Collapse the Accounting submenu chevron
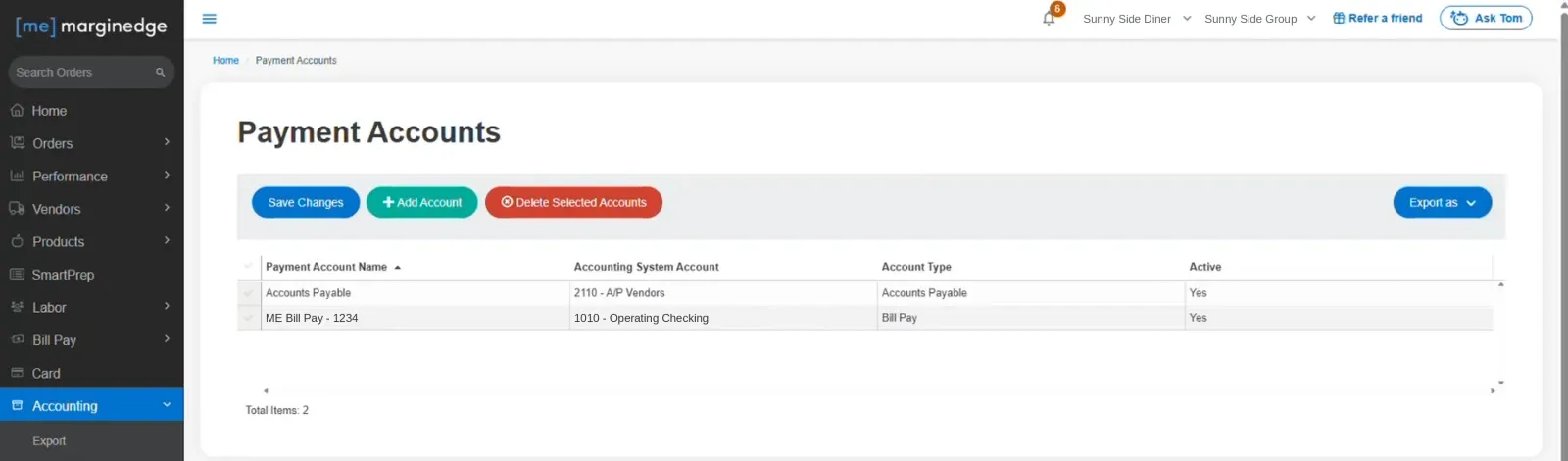 (167, 404)
